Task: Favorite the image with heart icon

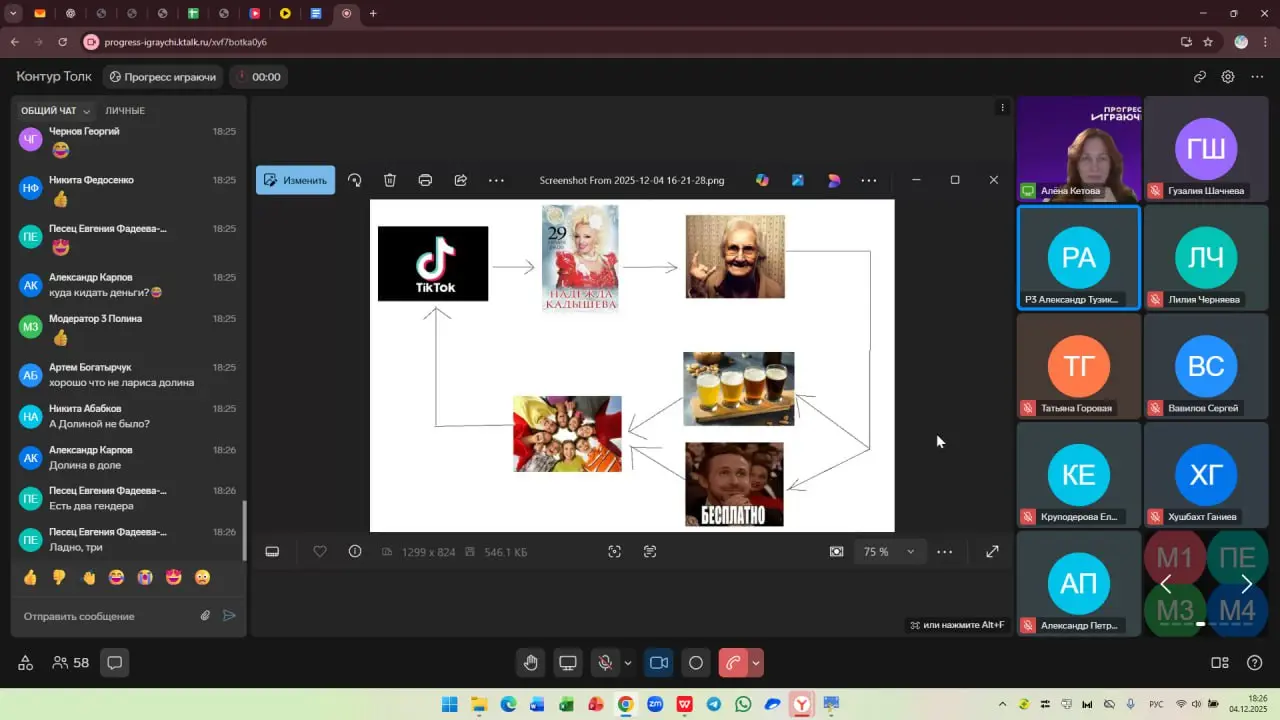Action: 320,552
